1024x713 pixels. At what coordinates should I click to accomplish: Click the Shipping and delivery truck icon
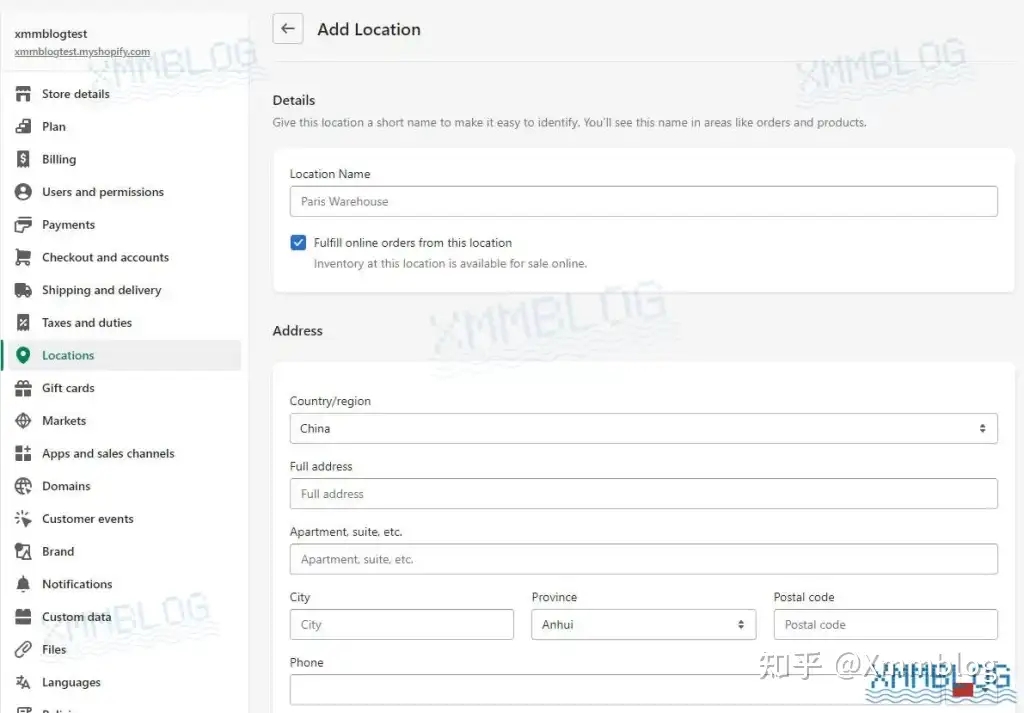tap(24, 290)
